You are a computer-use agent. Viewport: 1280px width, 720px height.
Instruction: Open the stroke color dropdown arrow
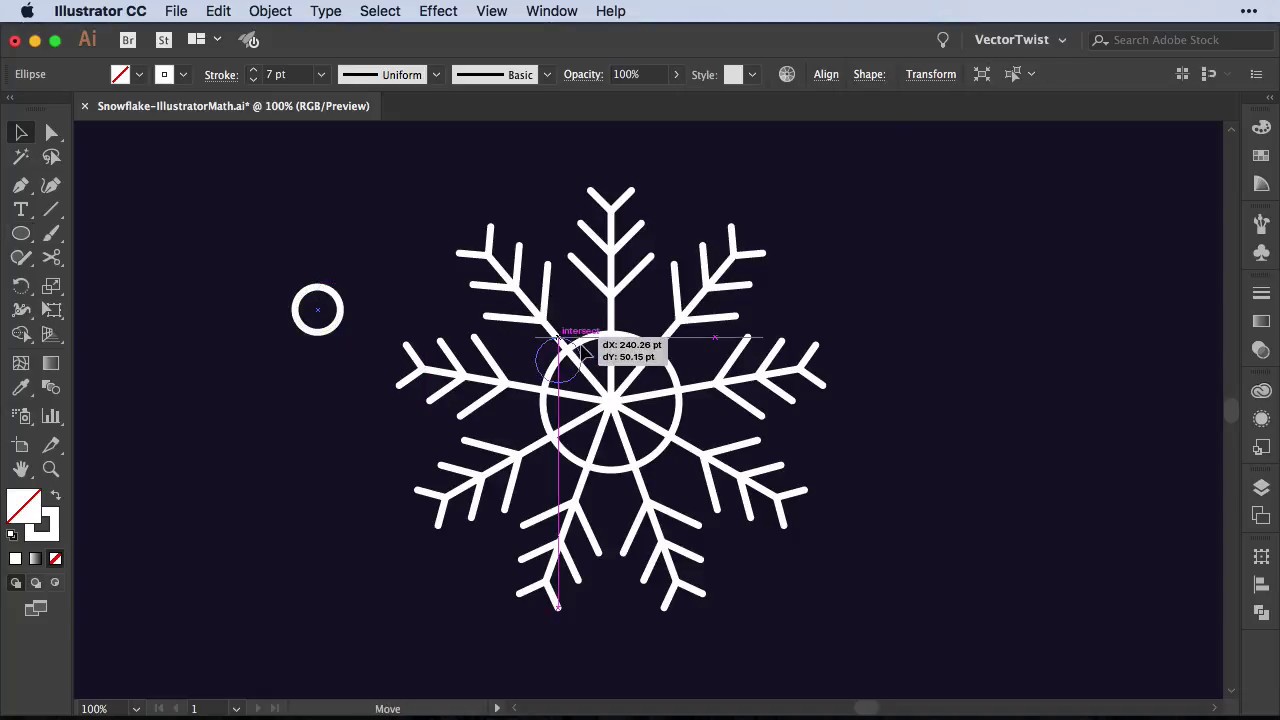coord(183,75)
